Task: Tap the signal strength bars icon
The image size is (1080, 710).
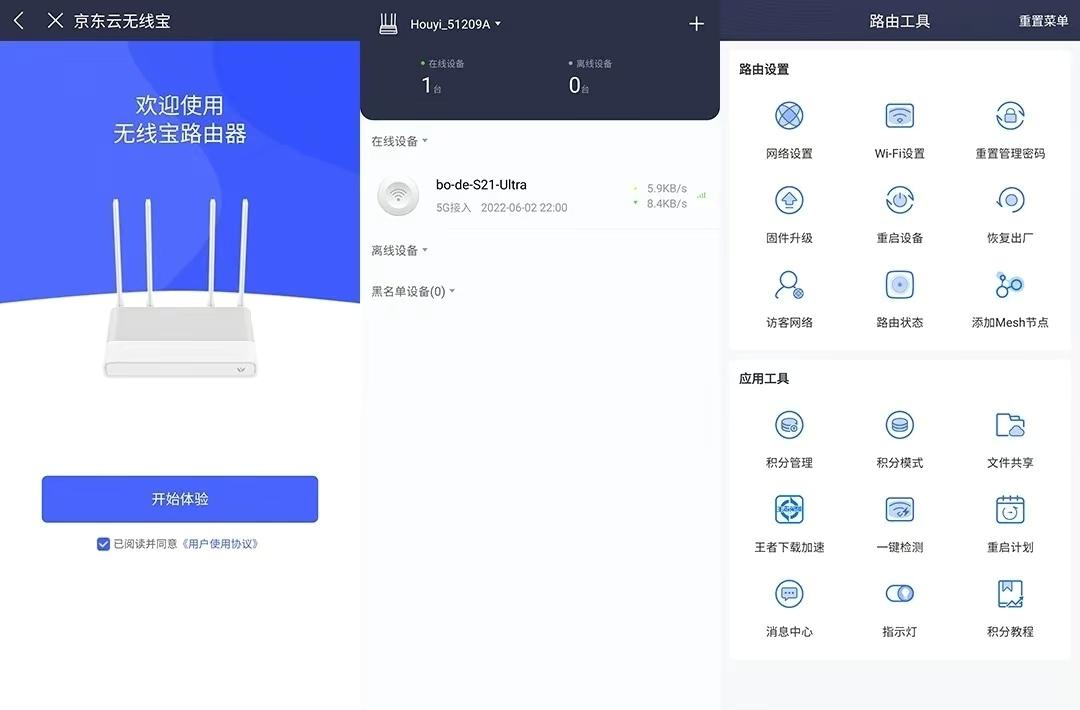Action: tap(701, 196)
